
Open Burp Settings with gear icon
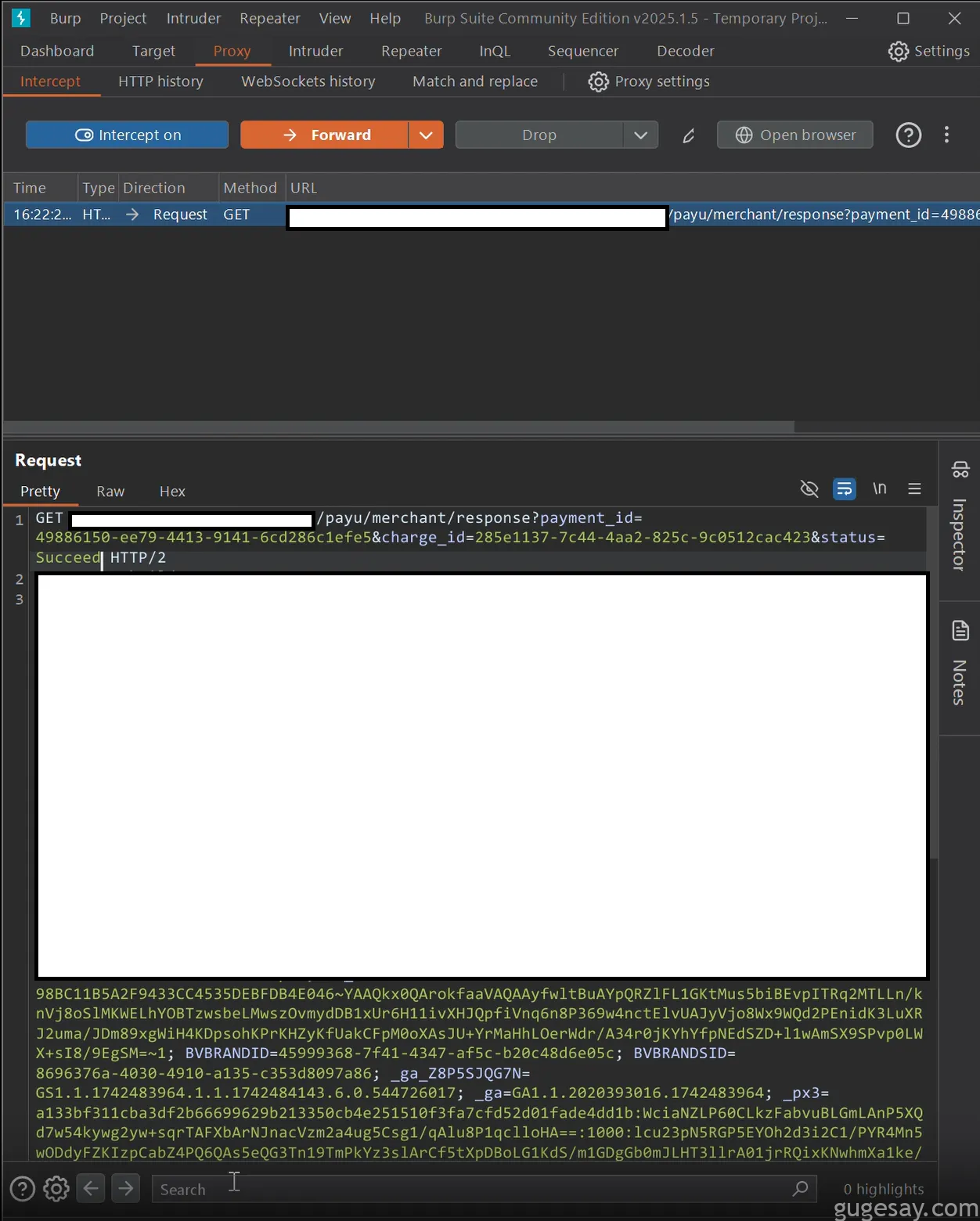(929, 51)
